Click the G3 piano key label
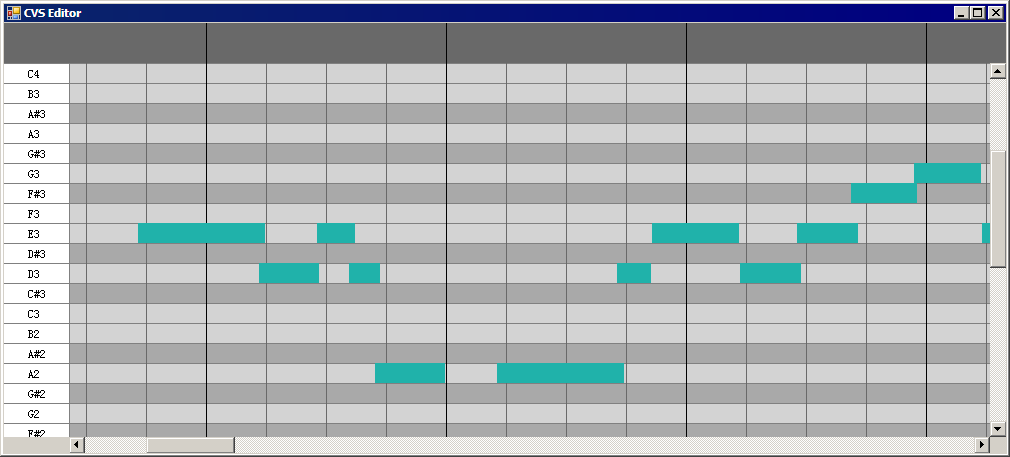Image resolution: width=1010 pixels, height=457 pixels. point(36,173)
